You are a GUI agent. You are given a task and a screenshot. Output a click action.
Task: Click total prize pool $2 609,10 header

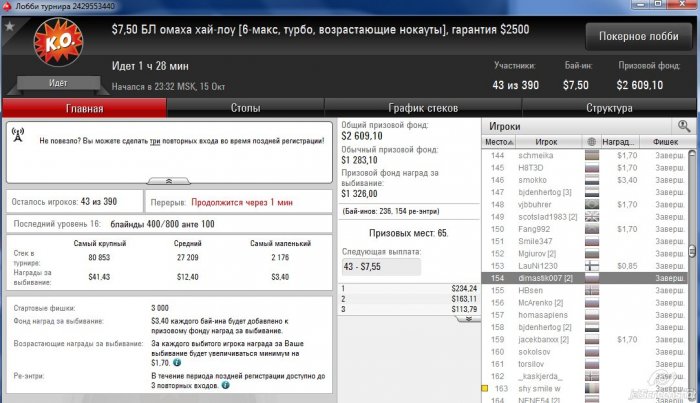tap(639, 85)
